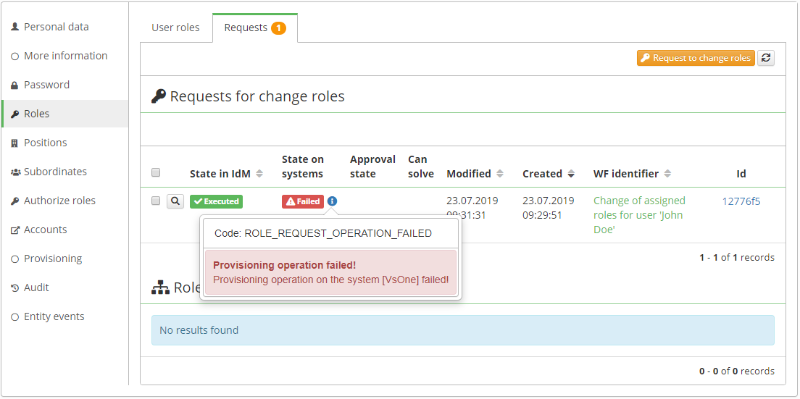Click the Password lock icon

(15, 85)
